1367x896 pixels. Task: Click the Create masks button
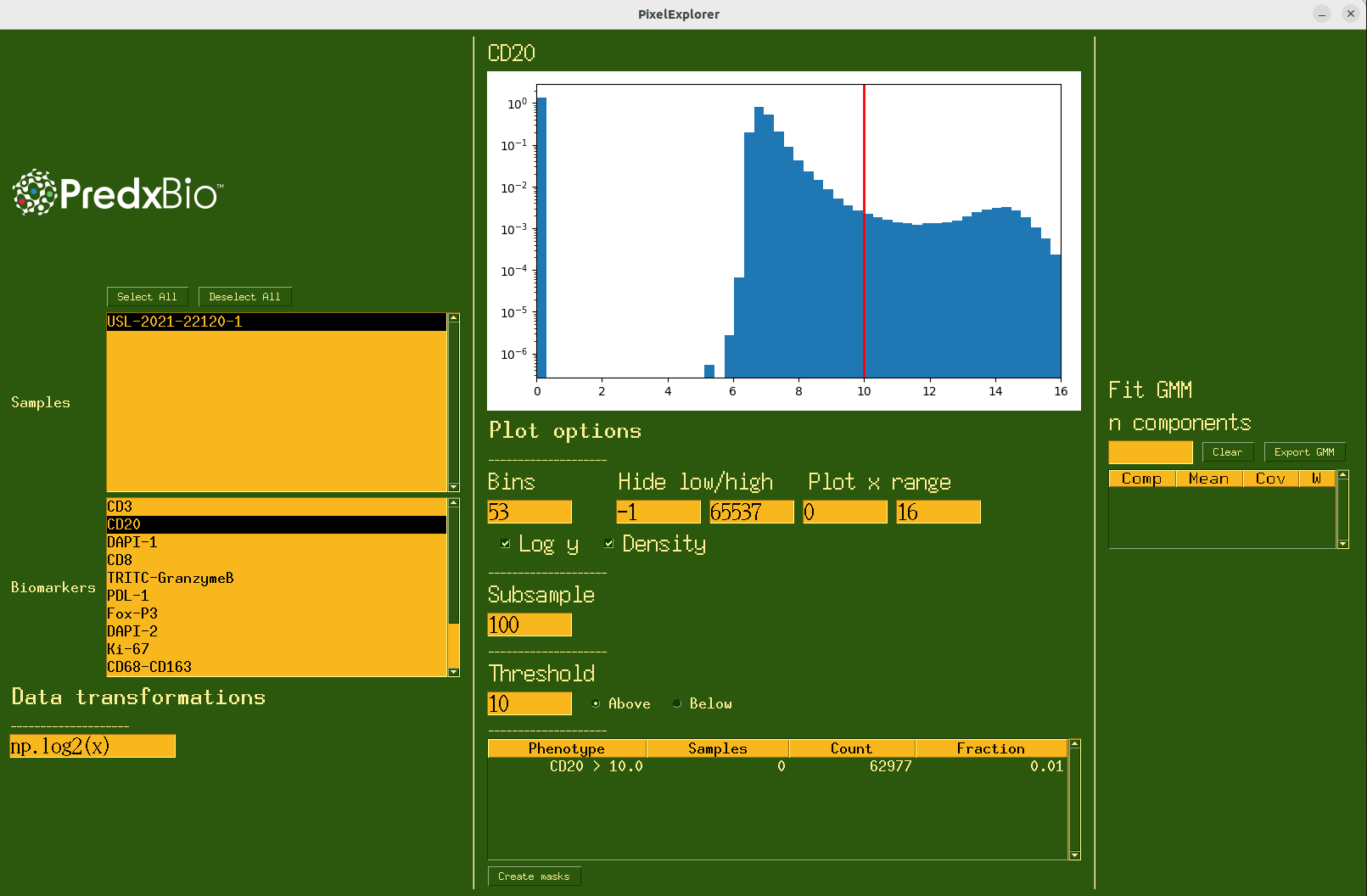click(x=535, y=876)
